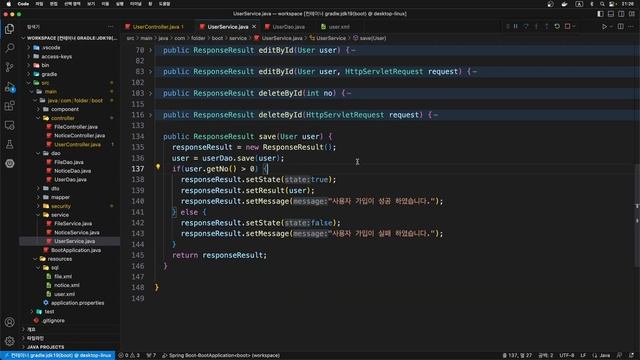Expand folded editById(User user) method at line 70

pyautogui.click(x=150, y=50)
